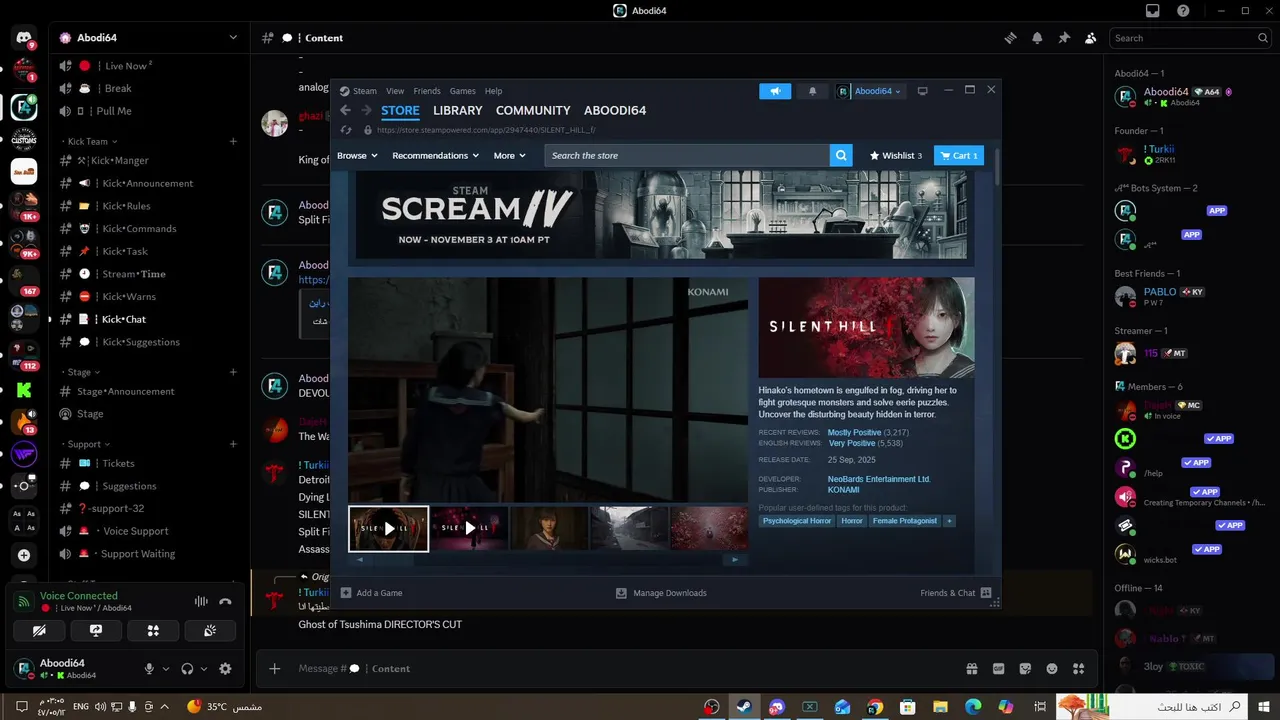Open Microsoft Edge from Windows taskbar
Image resolution: width=1280 pixels, height=720 pixels.
[x=973, y=707]
